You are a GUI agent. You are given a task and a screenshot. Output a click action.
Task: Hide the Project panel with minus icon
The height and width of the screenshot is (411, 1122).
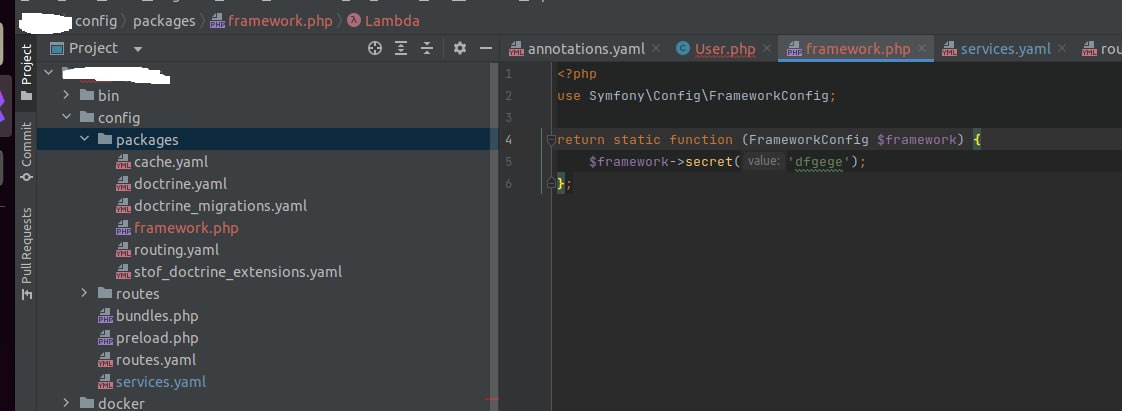486,48
